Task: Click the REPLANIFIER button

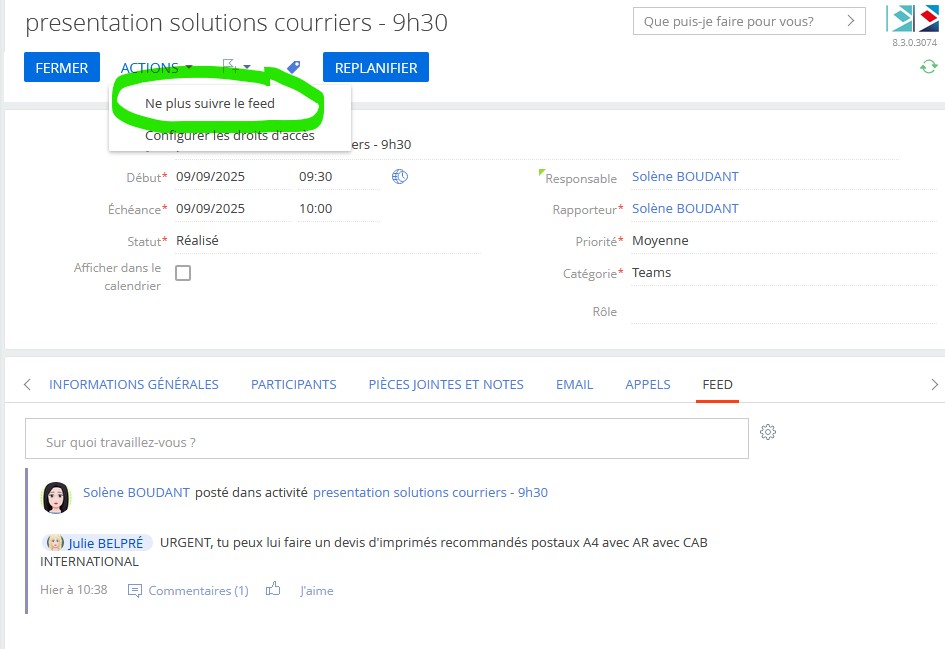Action: click(376, 68)
